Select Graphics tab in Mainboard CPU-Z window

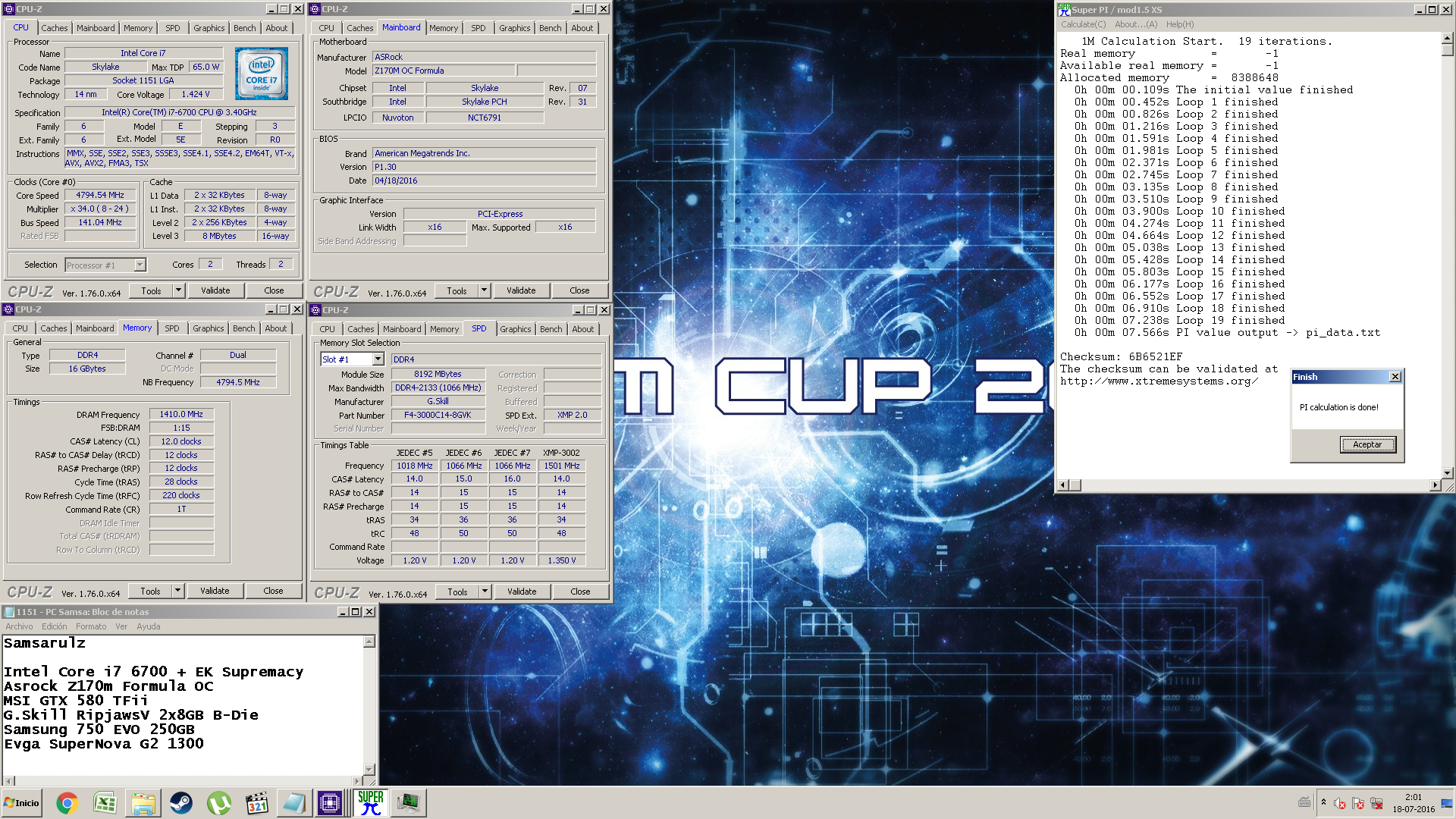click(515, 28)
